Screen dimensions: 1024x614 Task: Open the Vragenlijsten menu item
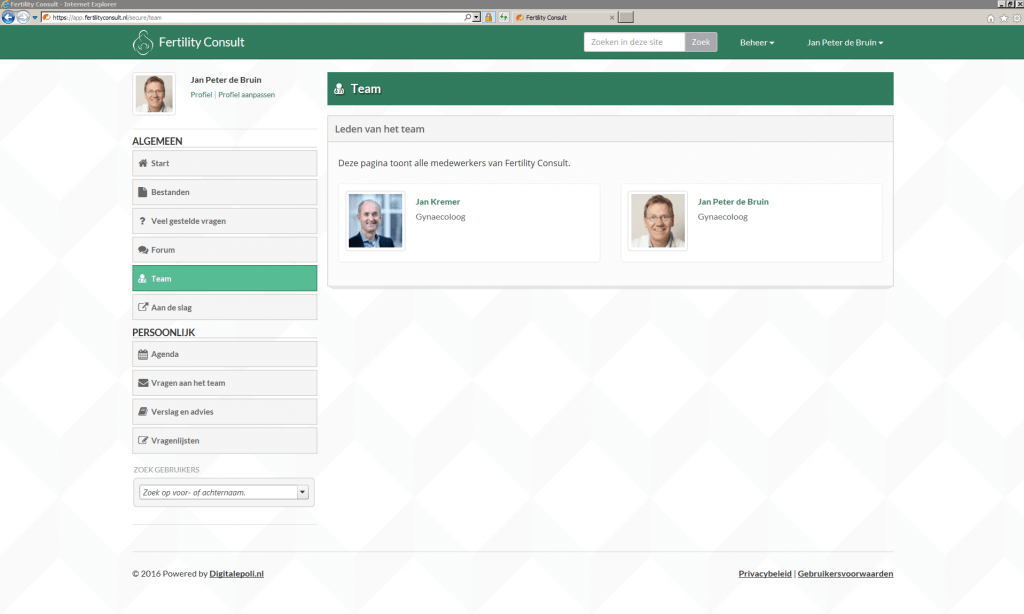click(225, 440)
